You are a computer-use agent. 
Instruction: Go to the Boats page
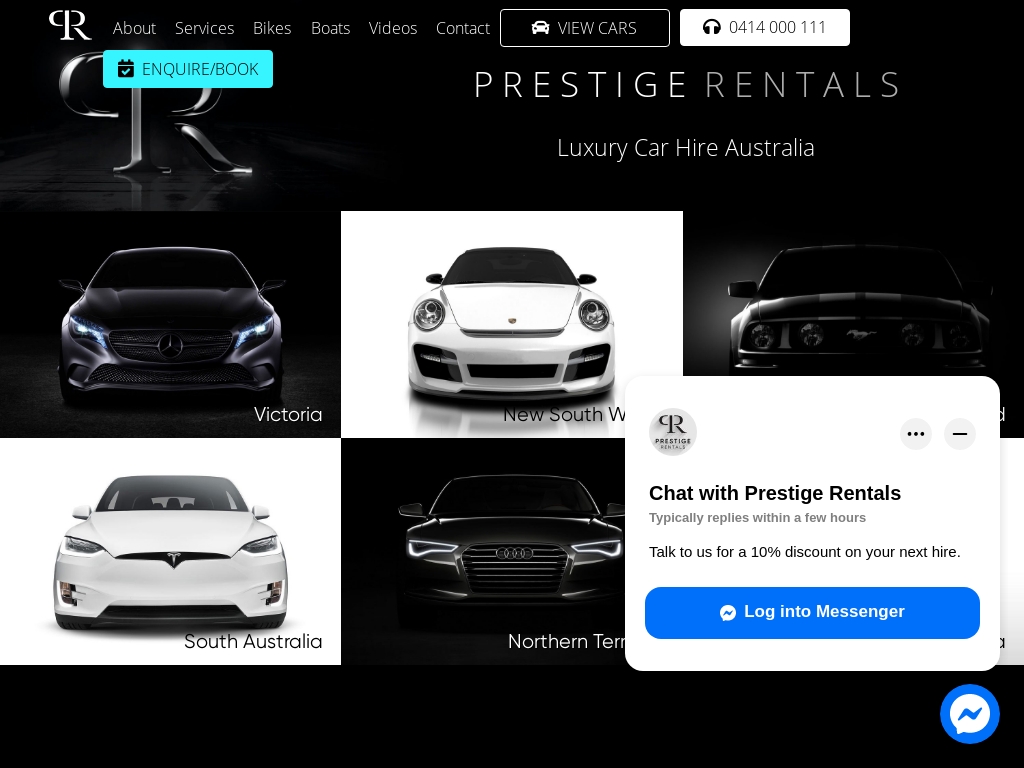tap(330, 28)
